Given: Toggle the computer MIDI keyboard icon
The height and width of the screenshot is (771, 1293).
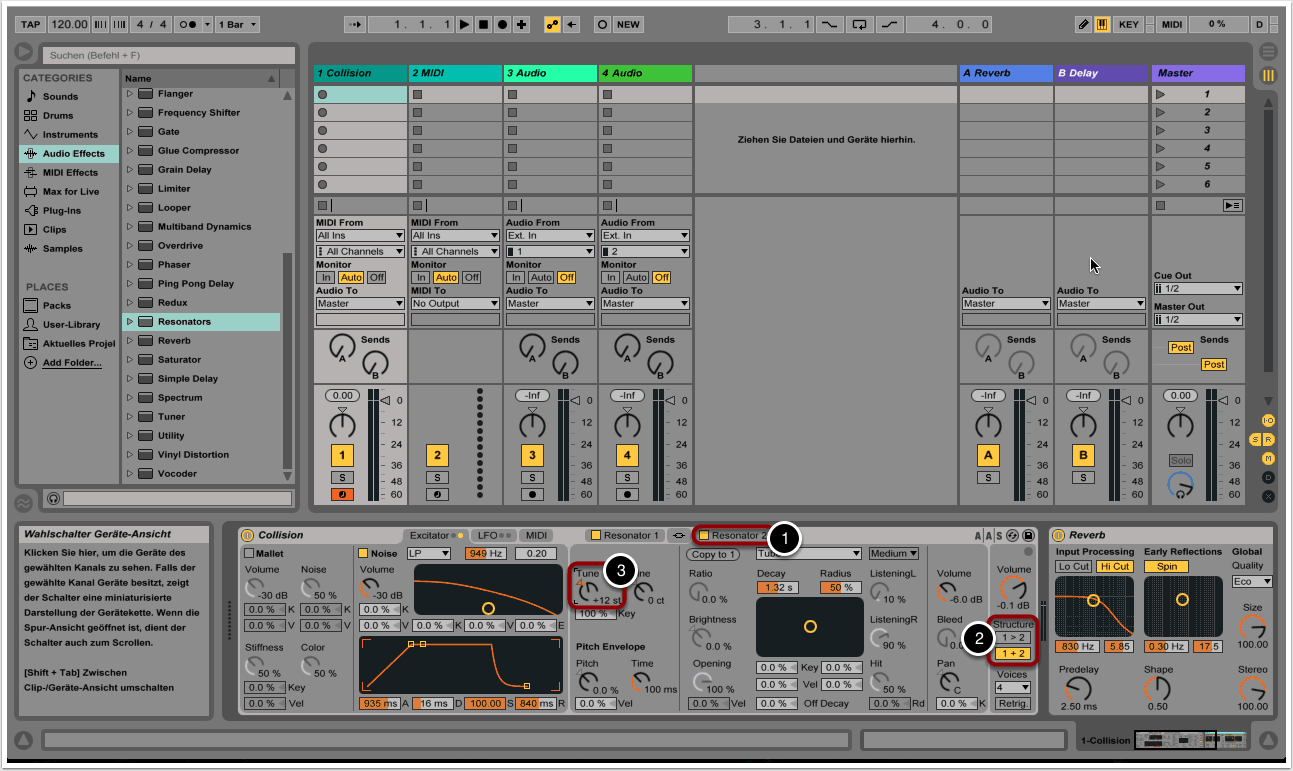Looking at the screenshot, I should point(1102,24).
